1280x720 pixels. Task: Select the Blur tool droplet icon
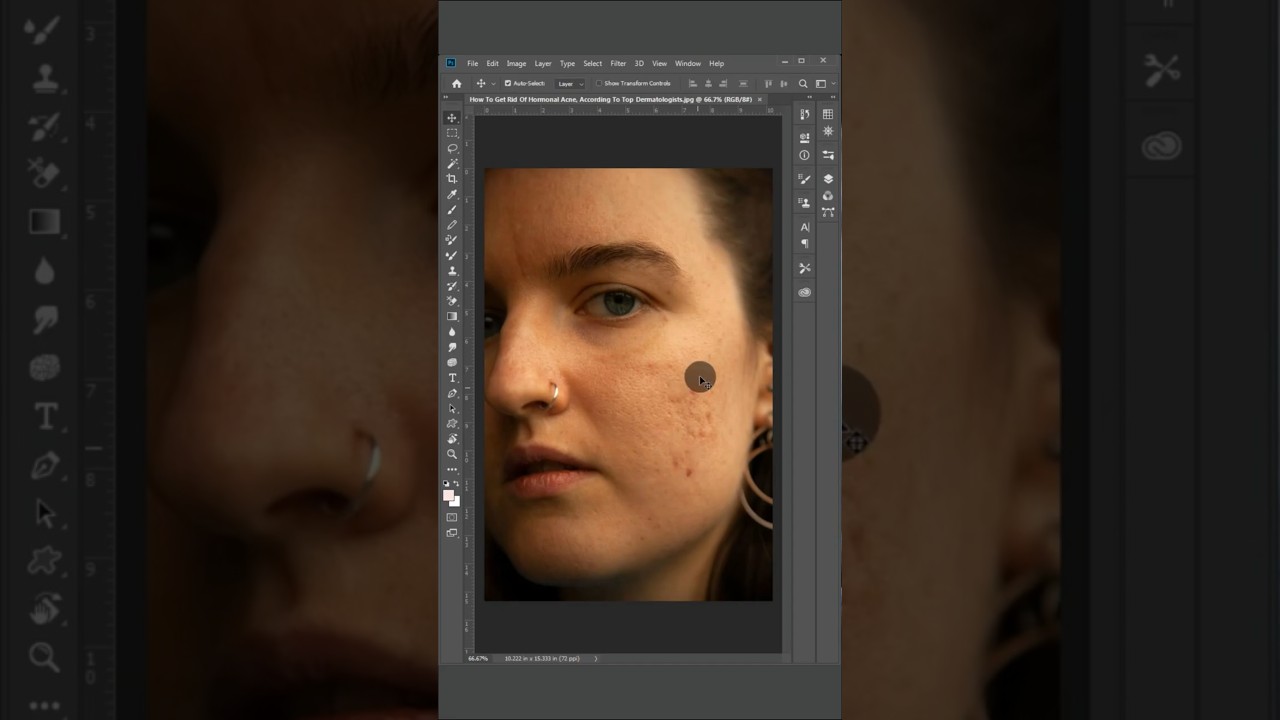point(452,332)
